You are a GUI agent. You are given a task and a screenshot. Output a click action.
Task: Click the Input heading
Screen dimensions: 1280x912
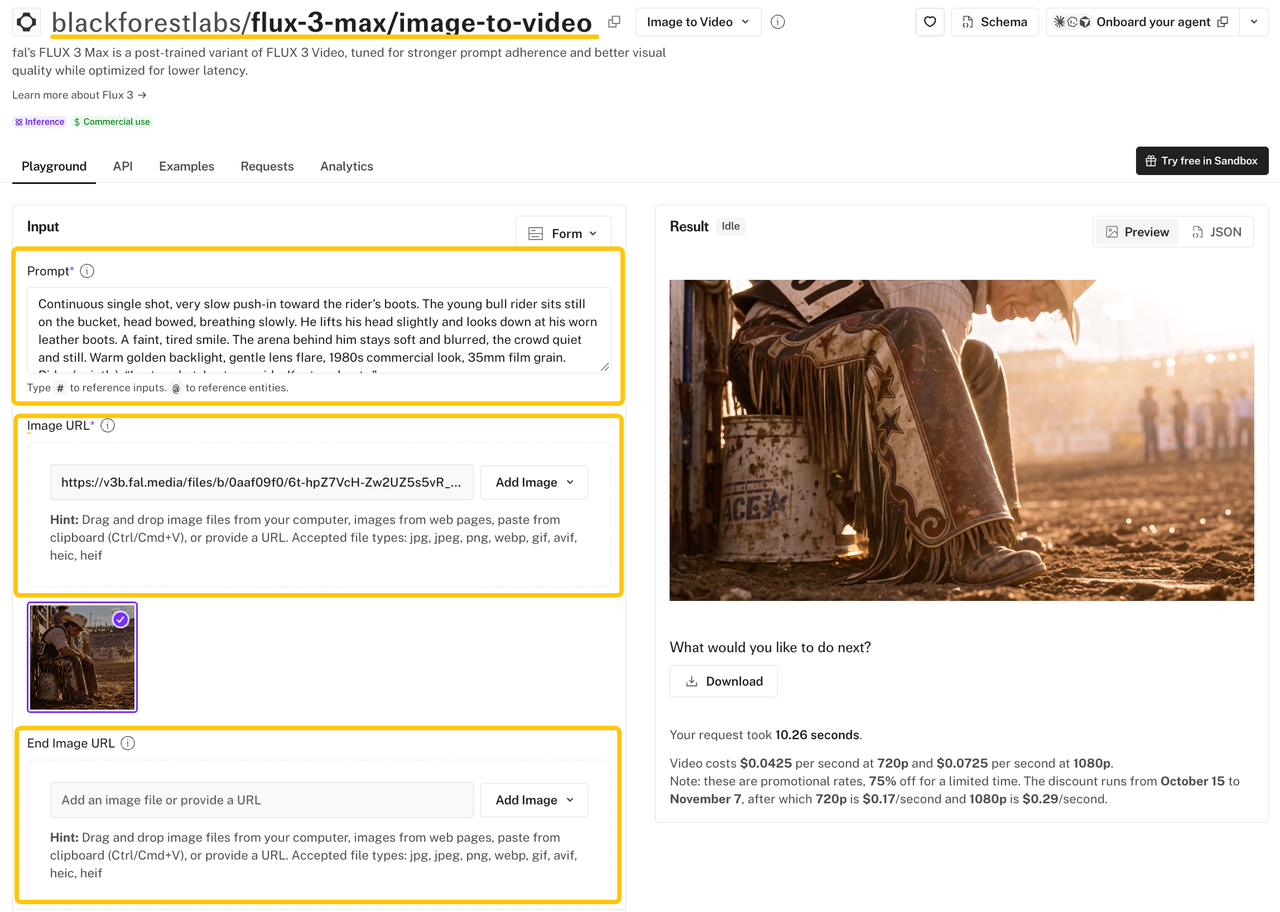(x=43, y=227)
